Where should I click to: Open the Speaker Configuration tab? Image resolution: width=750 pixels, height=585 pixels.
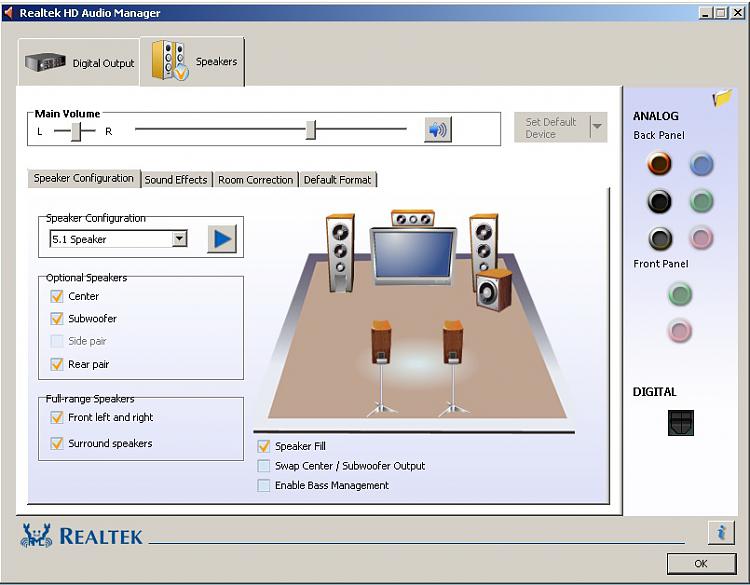pos(84,178)
